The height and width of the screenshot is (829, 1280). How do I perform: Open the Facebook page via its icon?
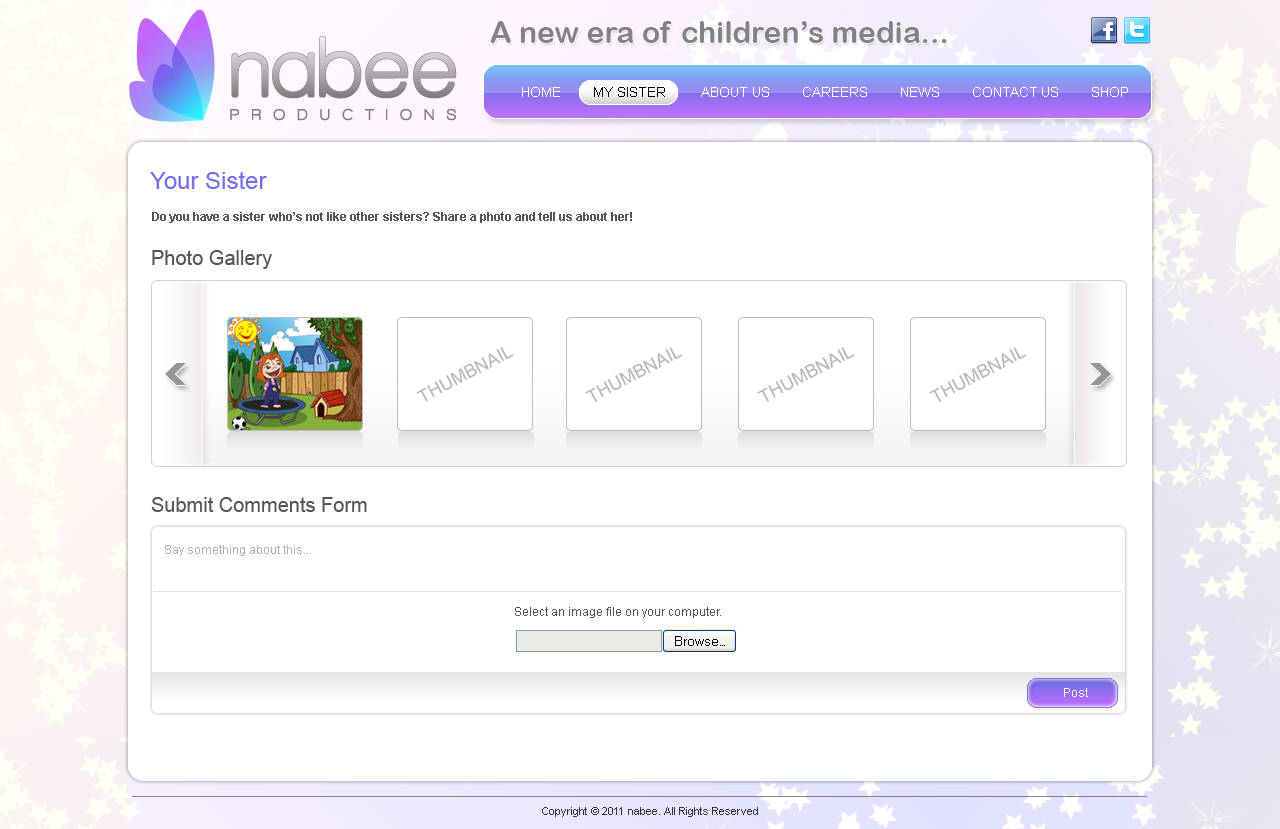coord(1104,30)
